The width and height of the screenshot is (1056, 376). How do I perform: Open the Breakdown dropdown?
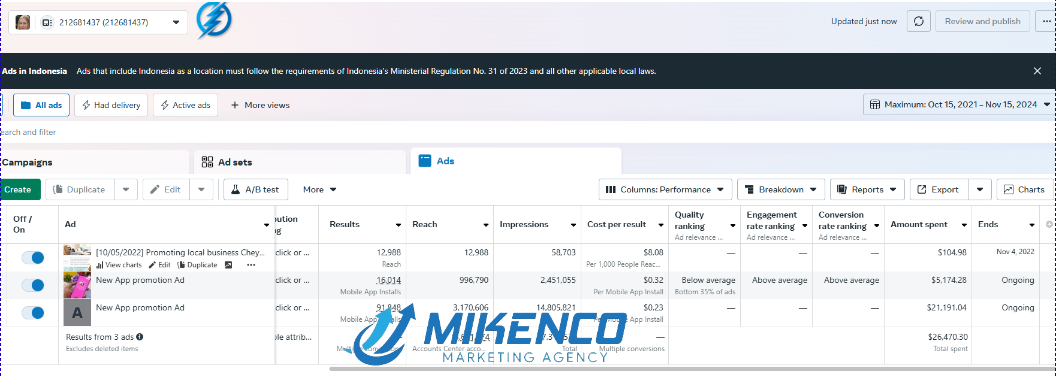(x=781, y=189)
